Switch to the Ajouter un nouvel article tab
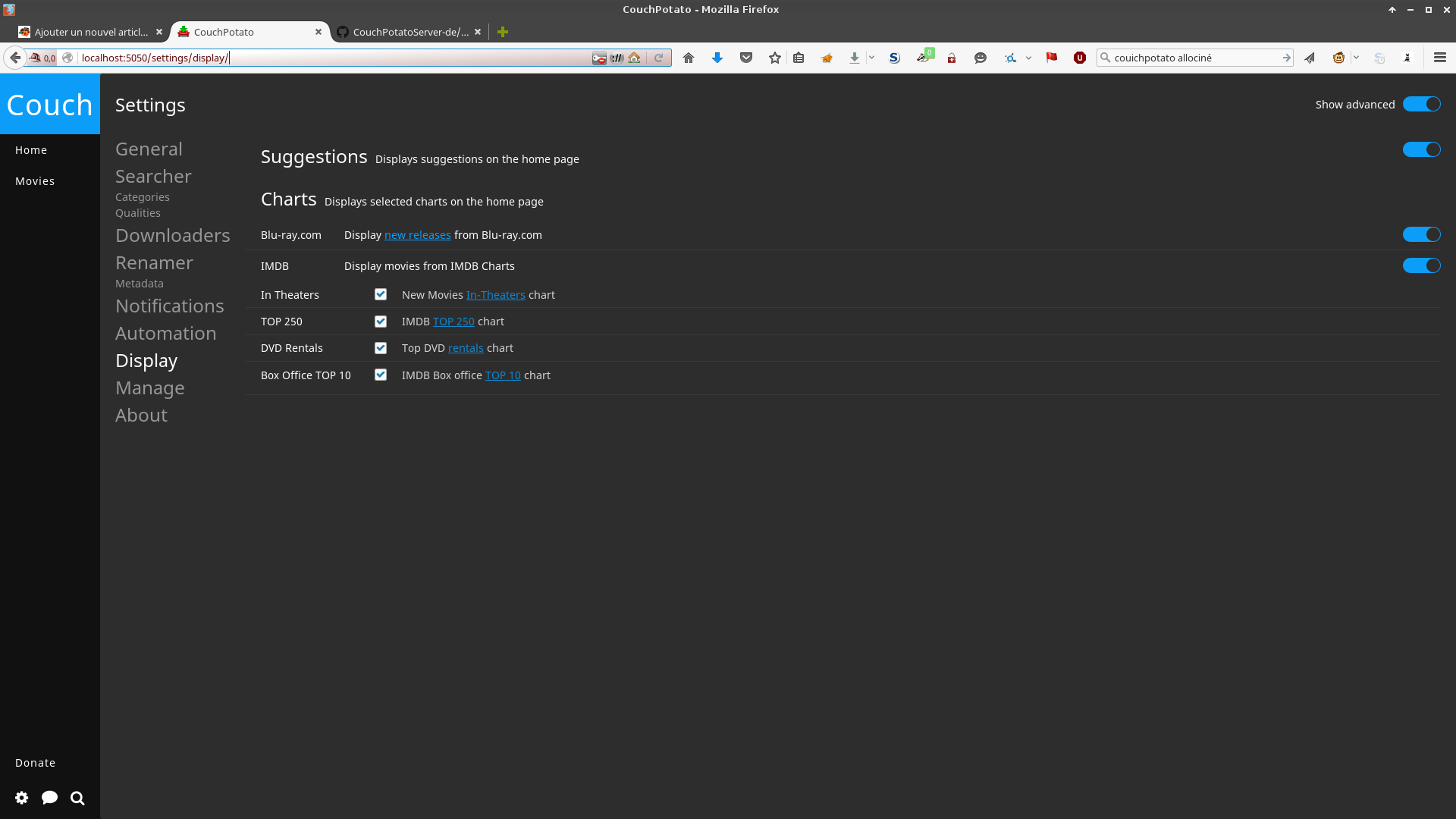 click(x=91, y=32)
